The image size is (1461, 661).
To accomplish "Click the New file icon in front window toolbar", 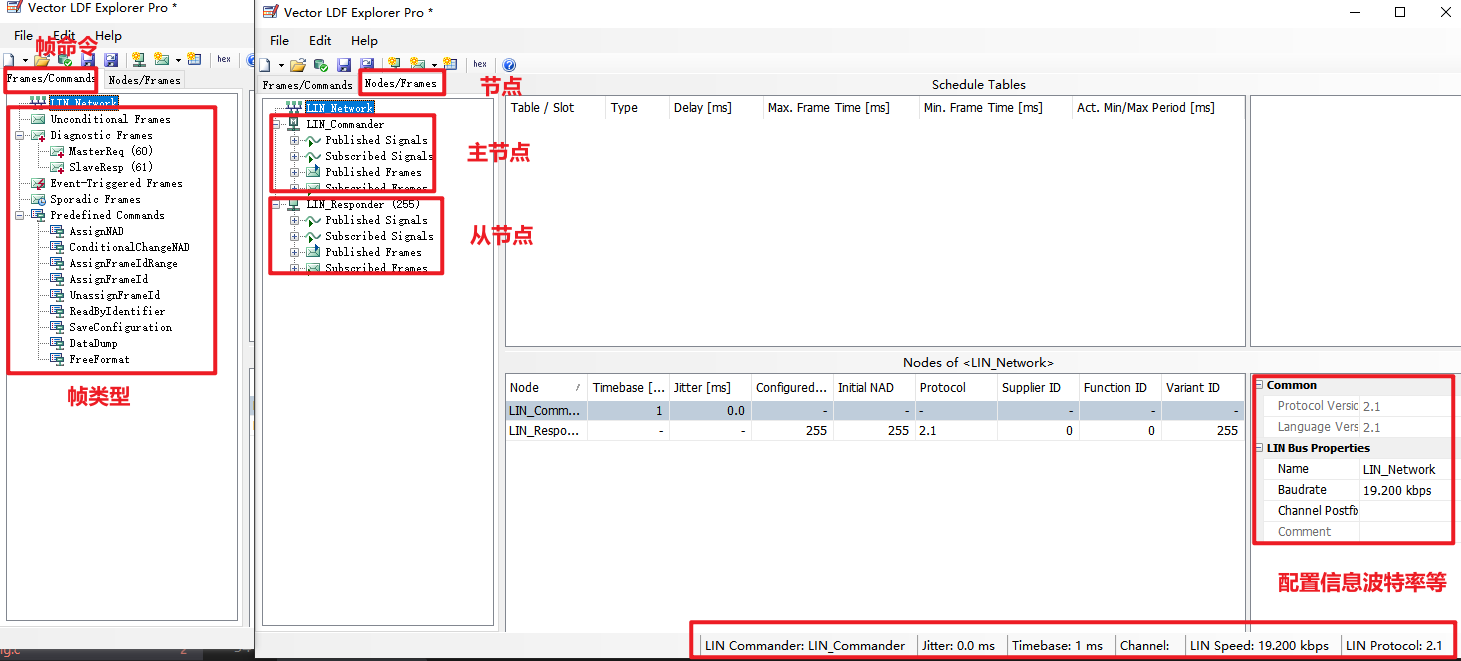I will [264, 65].
